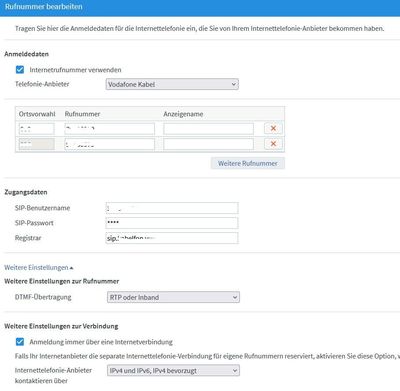The image size is (400, 391).
Task: Click the Rufnummer field in the second row
Action: point(109,144)
